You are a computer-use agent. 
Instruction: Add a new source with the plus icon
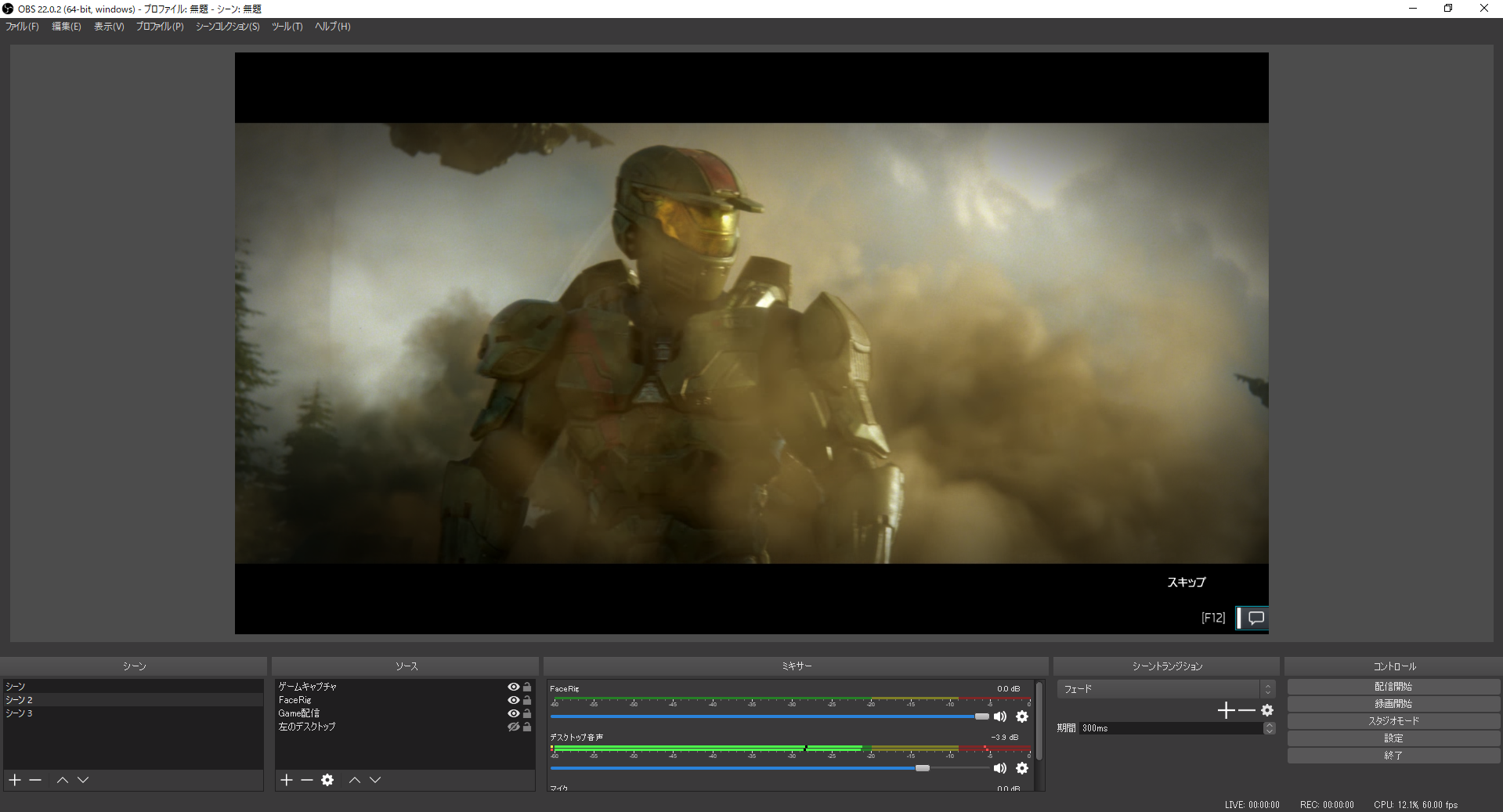(x=287, y=780)
